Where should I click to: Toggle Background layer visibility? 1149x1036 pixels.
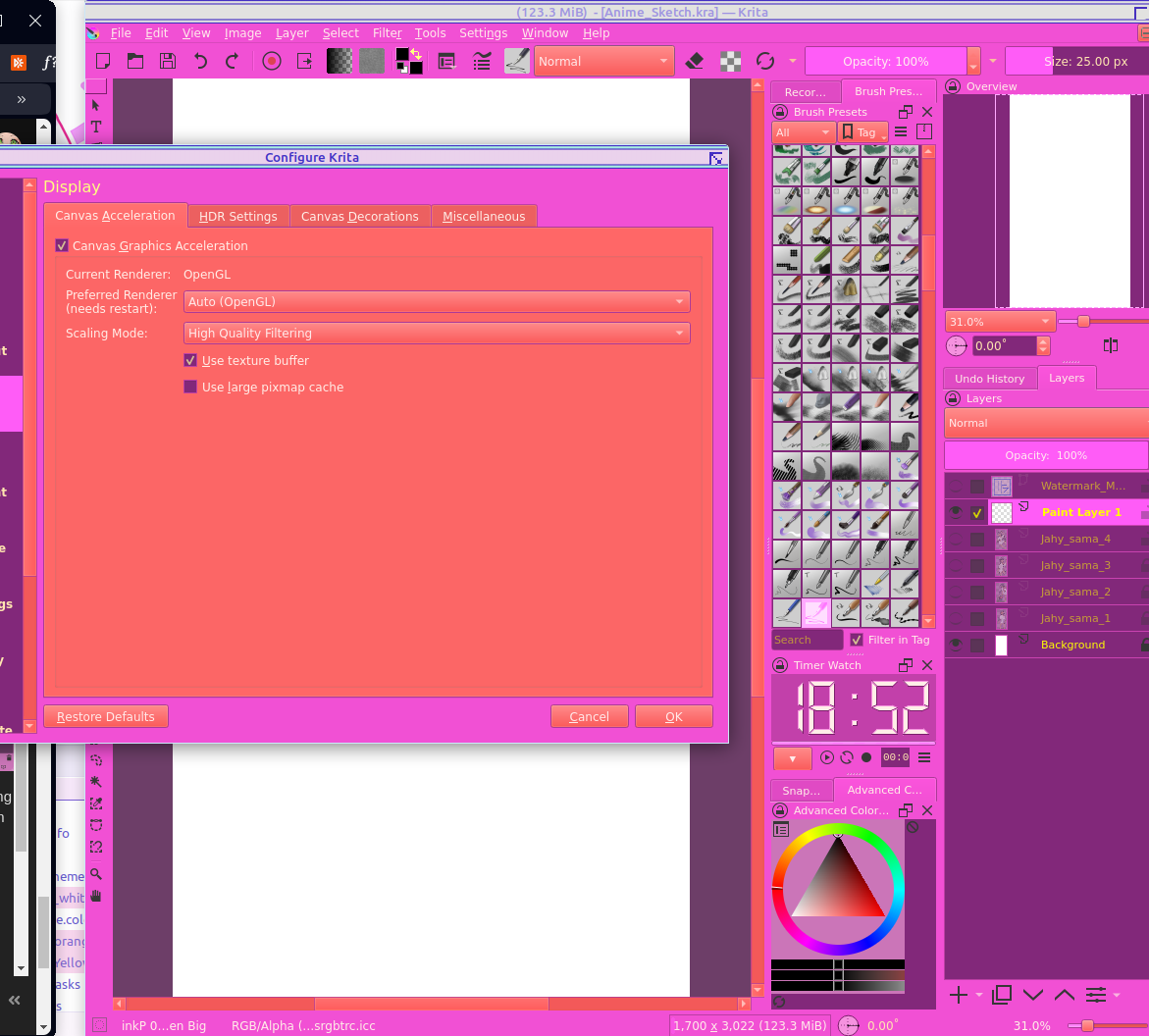pyautogui.click(x=956, y=645)
